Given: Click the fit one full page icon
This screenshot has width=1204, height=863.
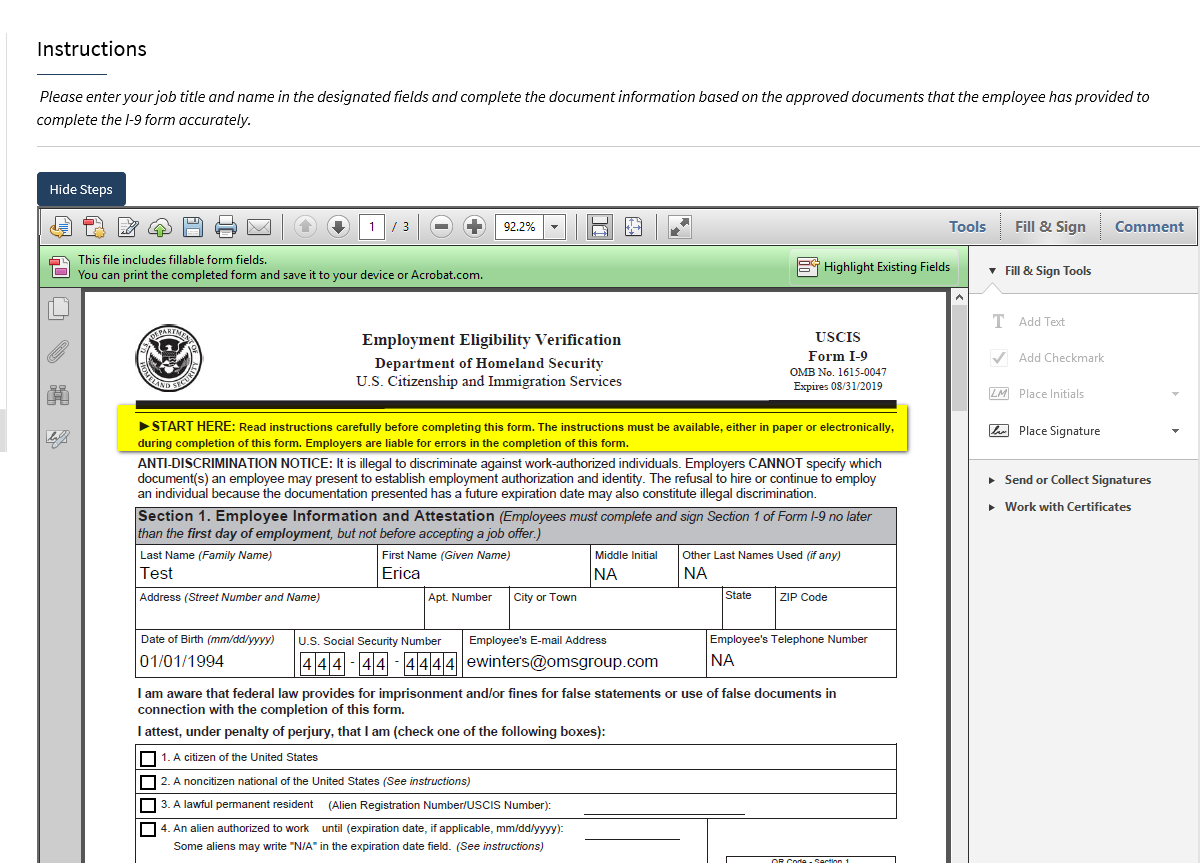Looking at the screenshot, I should coord(633,227).
